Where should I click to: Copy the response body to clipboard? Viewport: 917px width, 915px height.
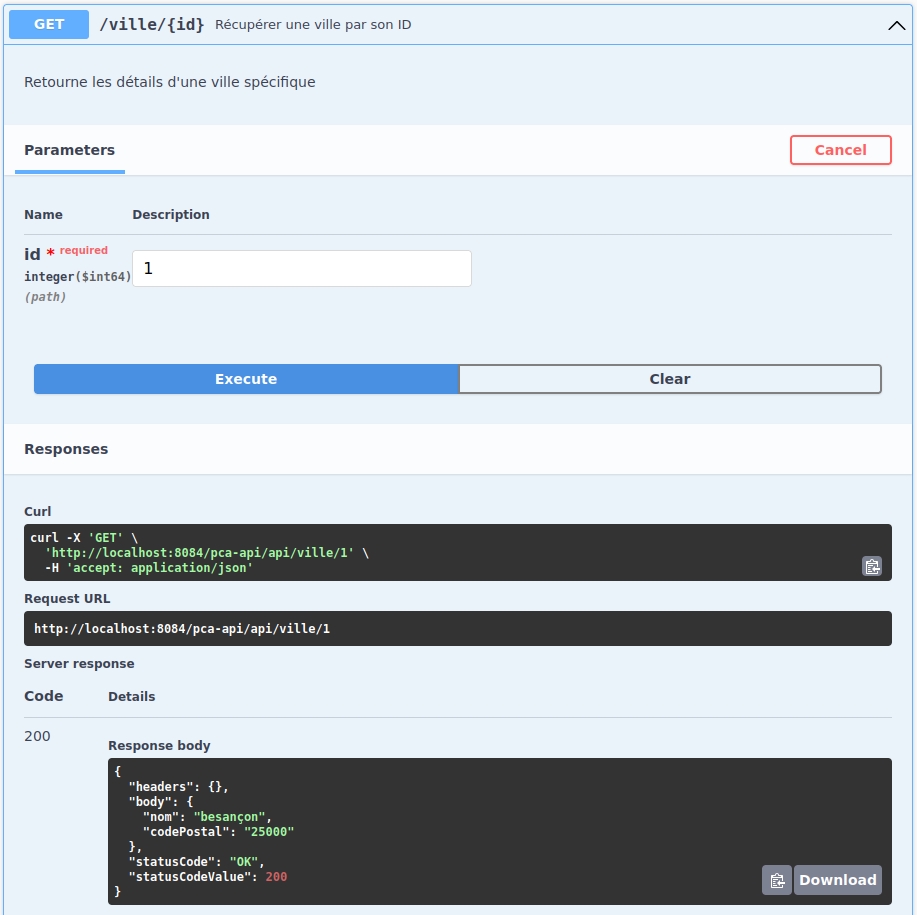pos(777,880)
